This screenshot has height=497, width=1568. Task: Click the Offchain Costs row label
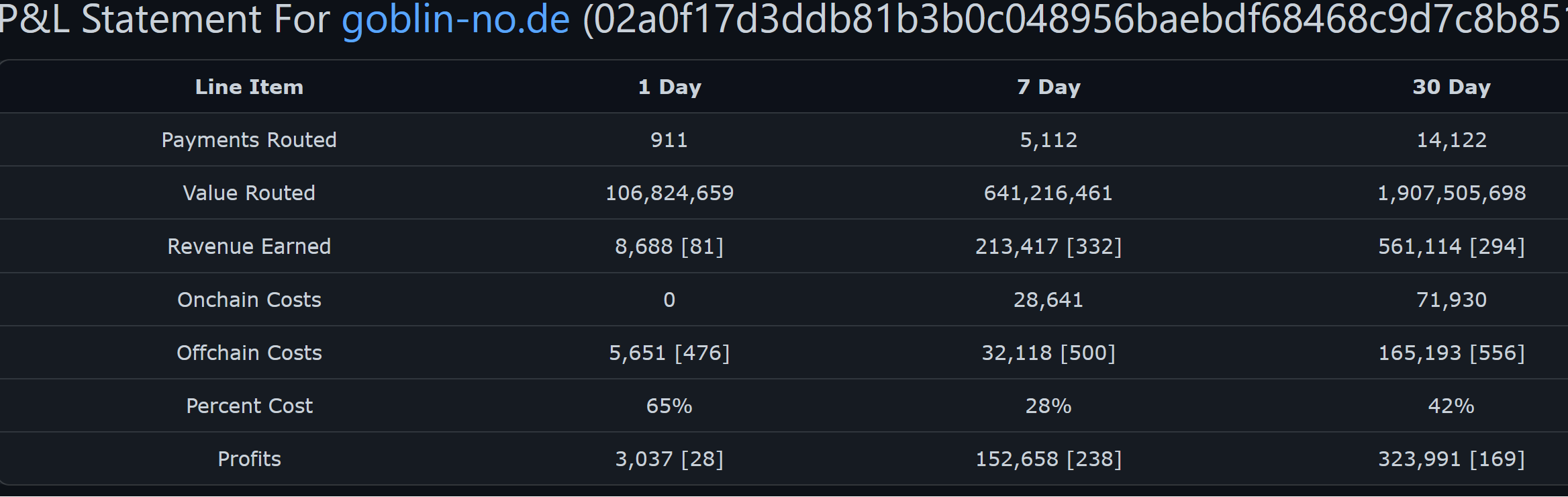[x=249, y=353]
